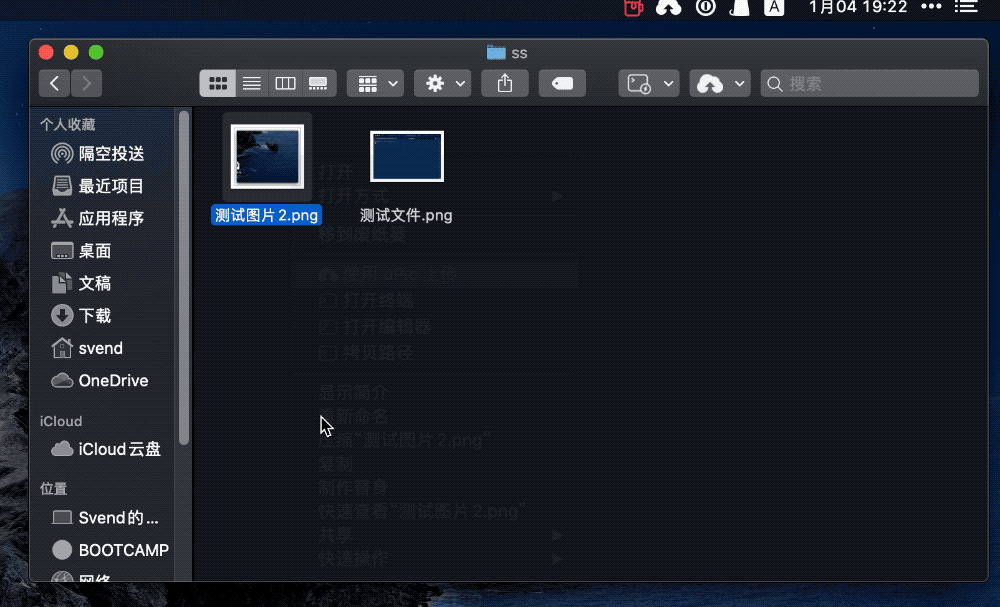Open Notification Center list icon
This screenshot has width=1000, height=607.
[x=966, y=8]
